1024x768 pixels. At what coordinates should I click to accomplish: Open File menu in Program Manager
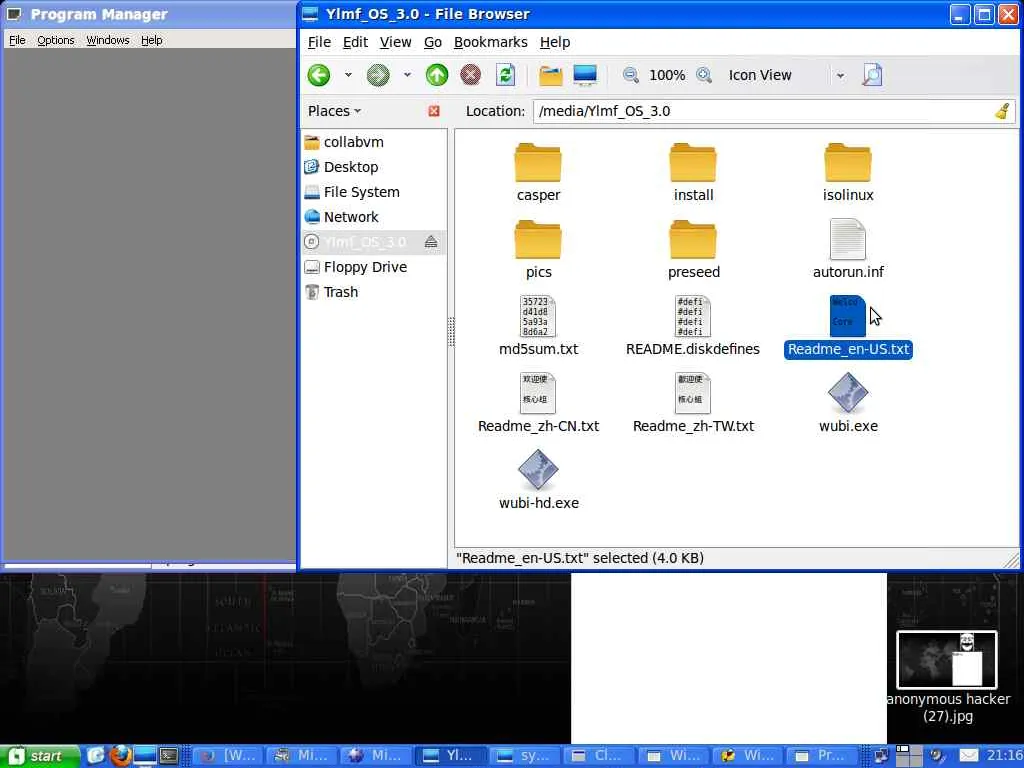17,40
